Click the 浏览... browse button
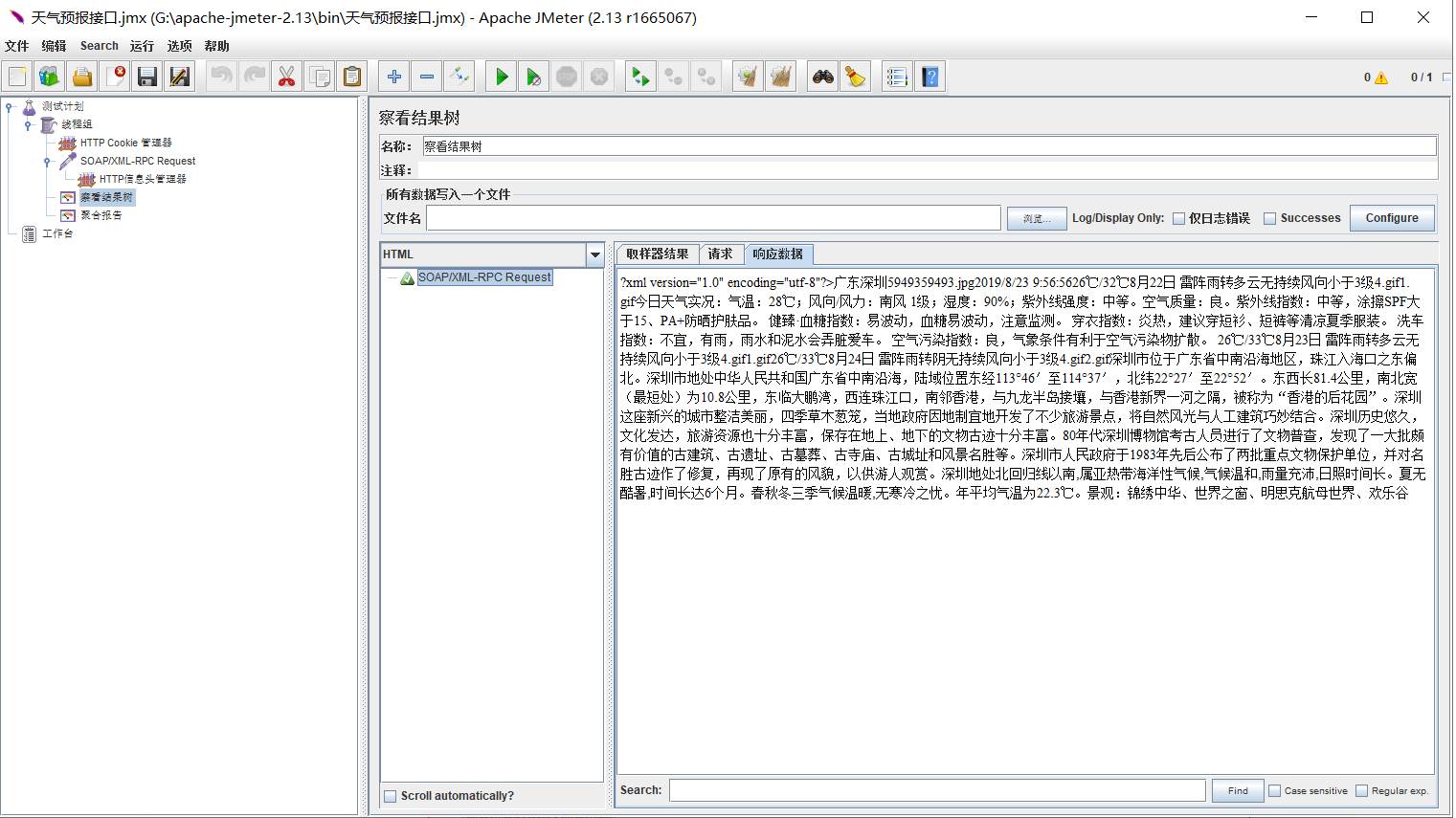Screen dimensions: 1456x818 click(x=1037, y=219)
